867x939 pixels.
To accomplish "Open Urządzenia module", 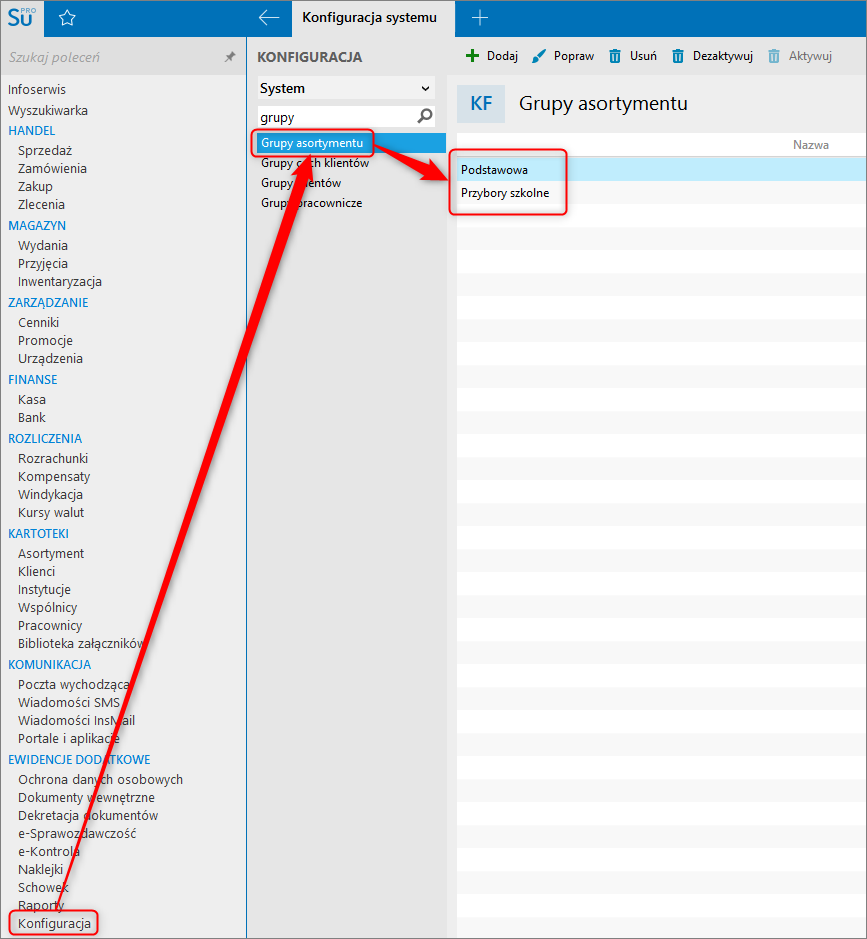I will click(50, 358).
